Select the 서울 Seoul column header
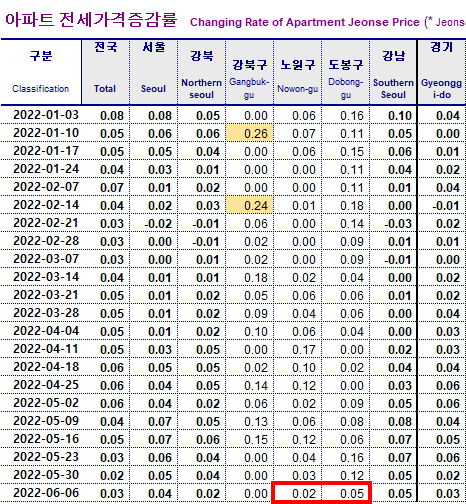This screenshot has width=466, height=504. [x=154, y=72]
